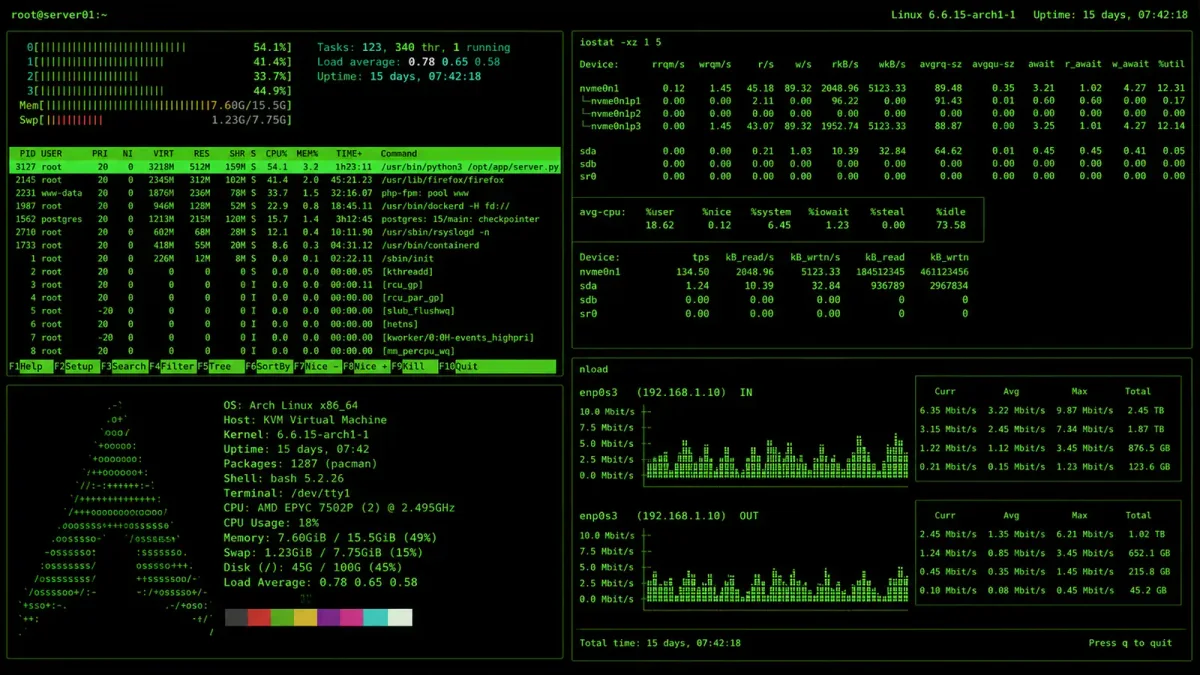The image size is (1200, 675).
Task: Select the [kthreadd] process row
Action: click(x=285, y=271)
